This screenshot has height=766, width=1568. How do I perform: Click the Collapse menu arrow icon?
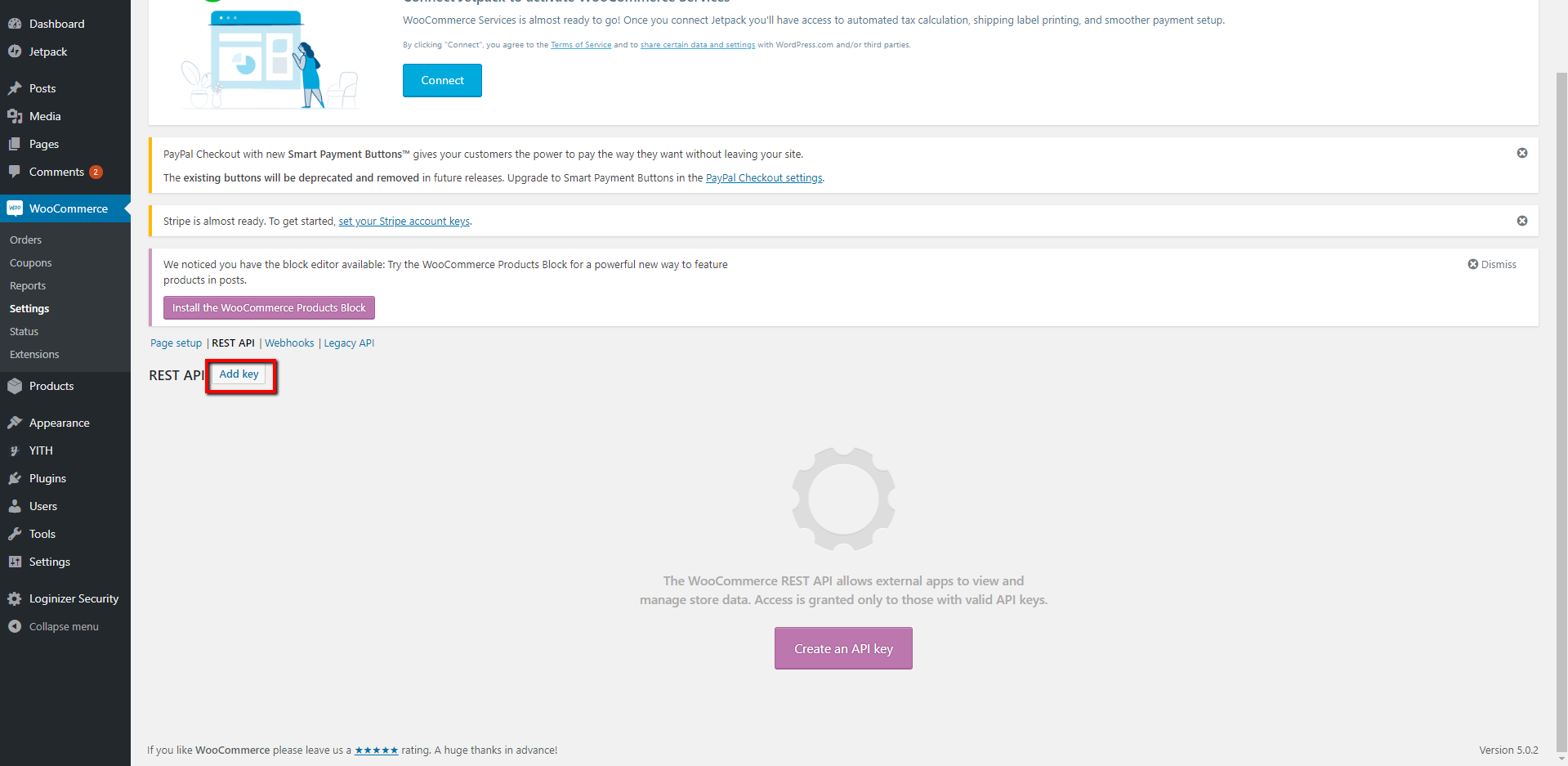[x=15, y=626]
